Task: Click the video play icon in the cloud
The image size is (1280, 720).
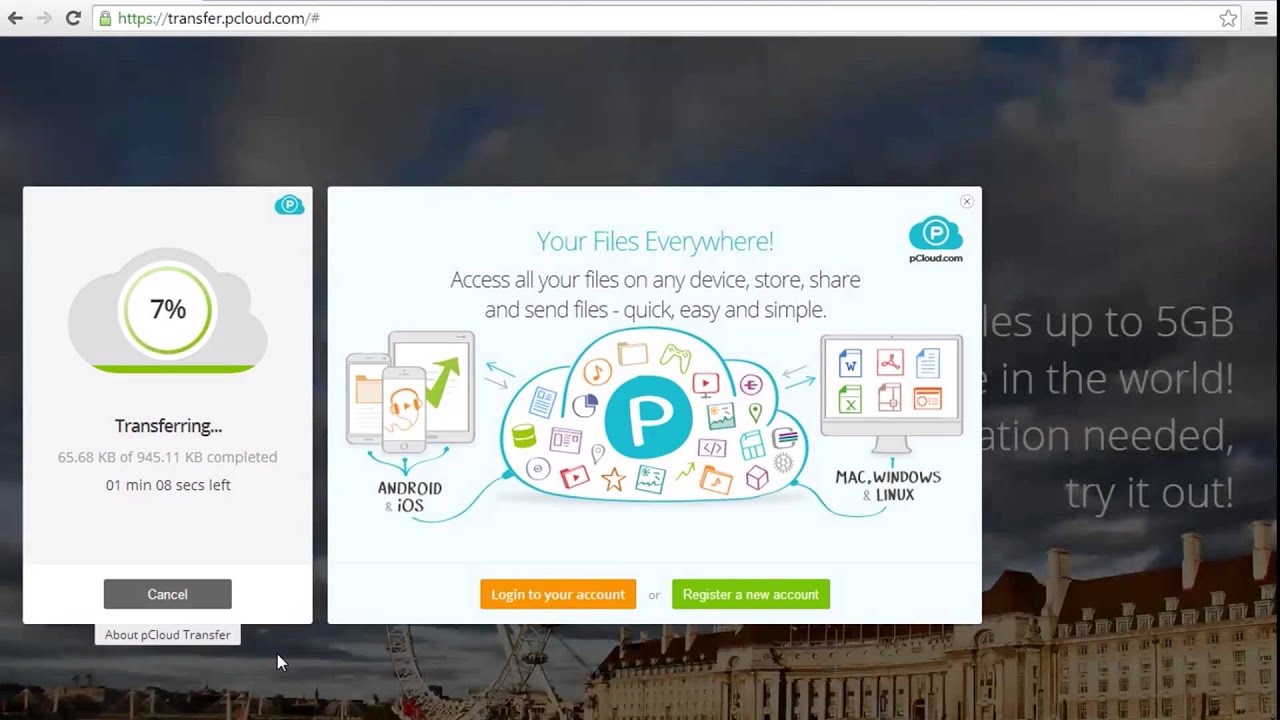Action: click(705, 383)
